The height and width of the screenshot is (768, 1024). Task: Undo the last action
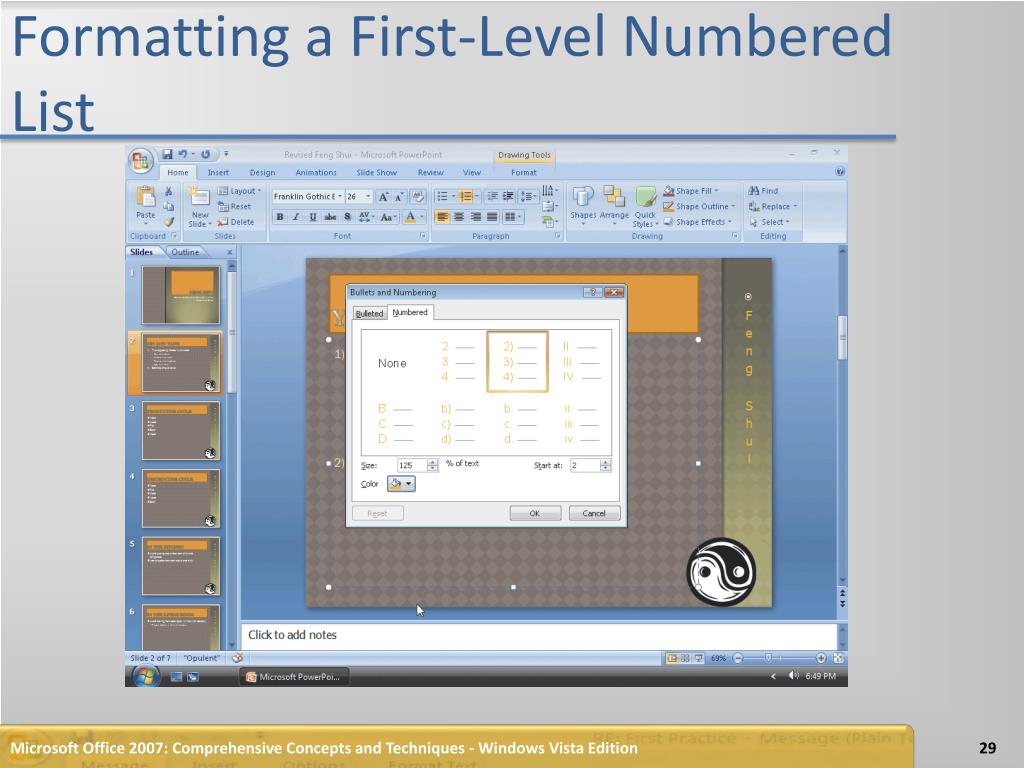click(182, 154)
